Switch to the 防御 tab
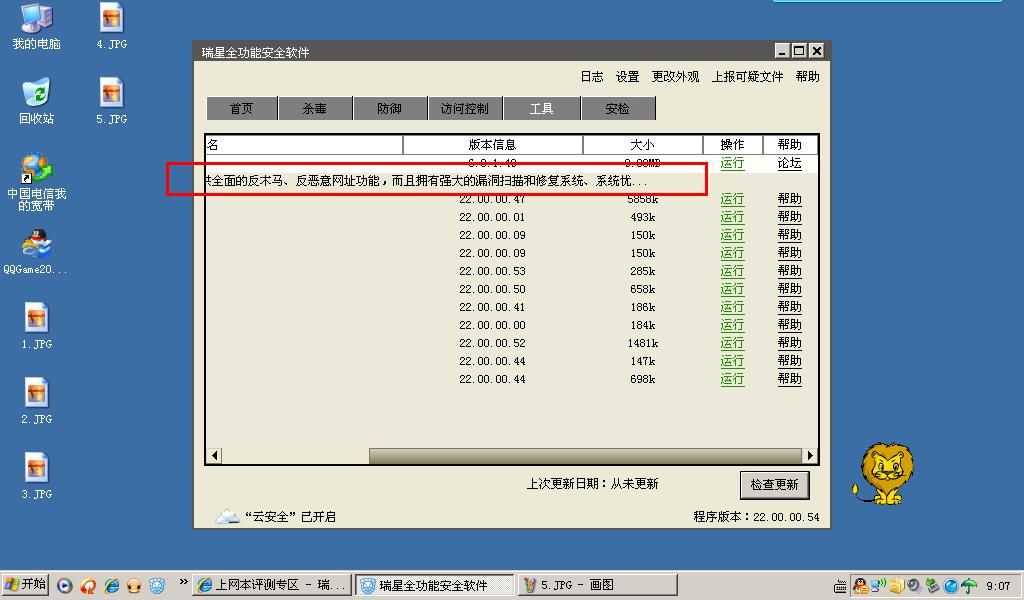1024x600 pixels. tap(390, 108)
